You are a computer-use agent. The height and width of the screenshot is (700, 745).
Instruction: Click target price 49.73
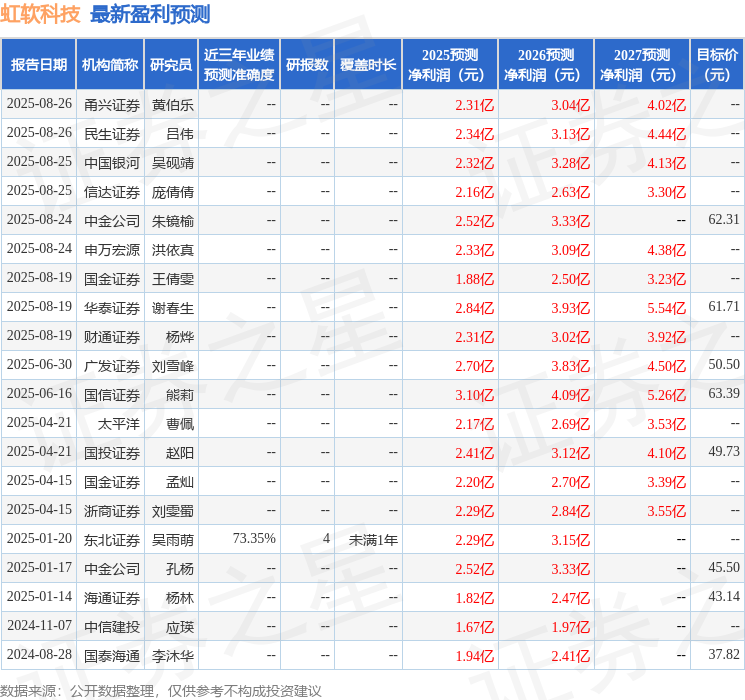click(x=724, y=451)
